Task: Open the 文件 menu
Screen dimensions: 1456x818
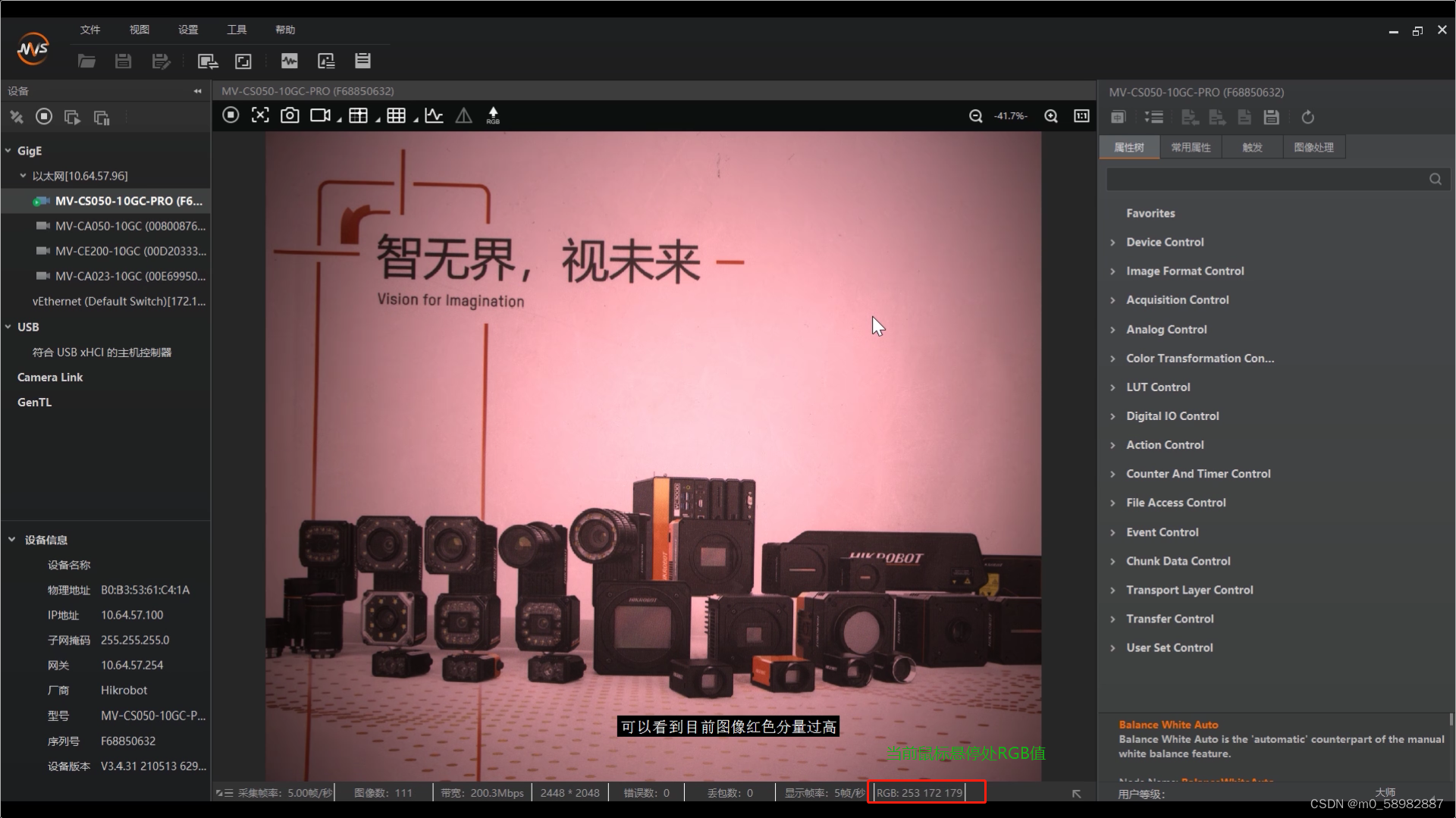Action: pos(90,30)
